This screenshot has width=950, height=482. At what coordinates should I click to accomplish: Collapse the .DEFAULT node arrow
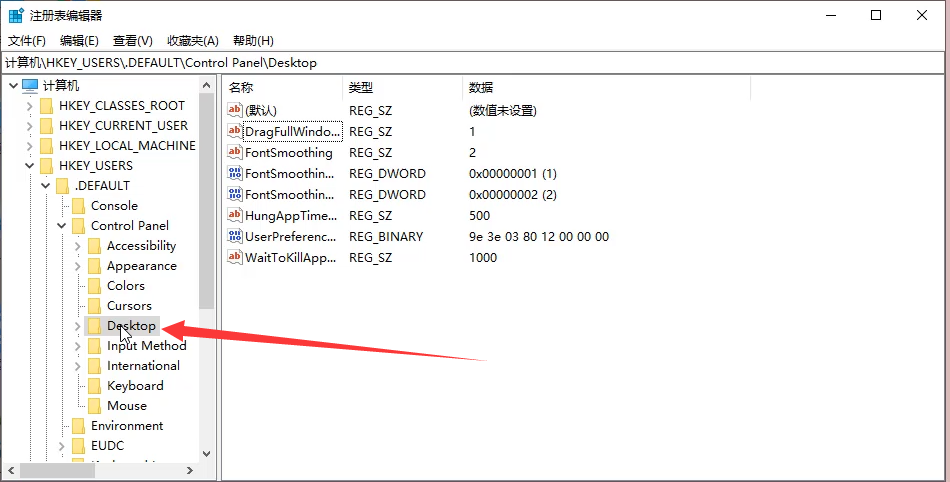click(x=45, y=186)
